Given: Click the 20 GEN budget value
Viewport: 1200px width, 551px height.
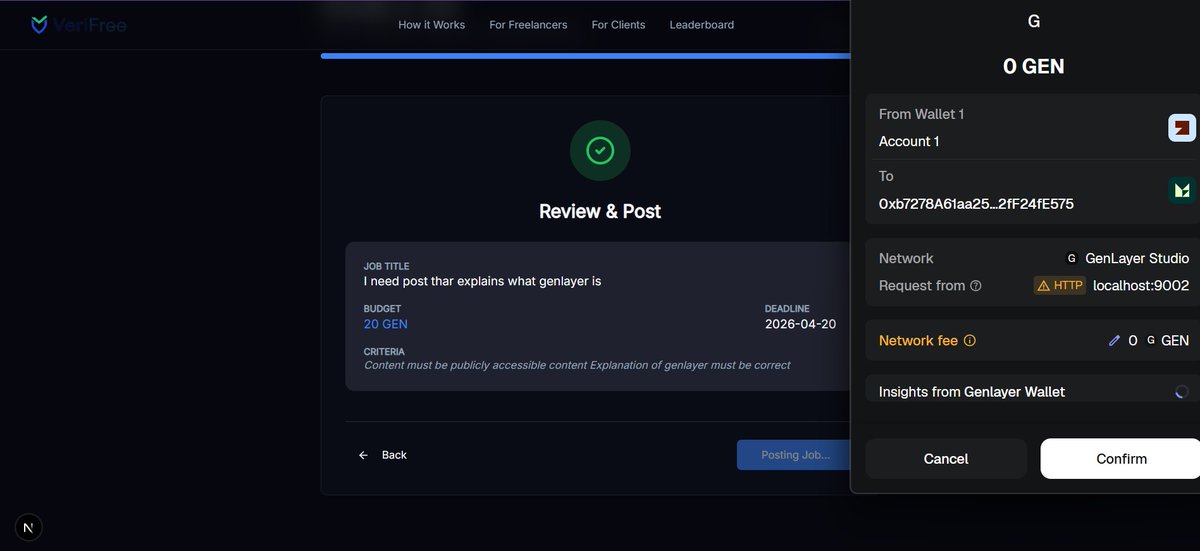Looking at the screenshot, I should (386, 324).
